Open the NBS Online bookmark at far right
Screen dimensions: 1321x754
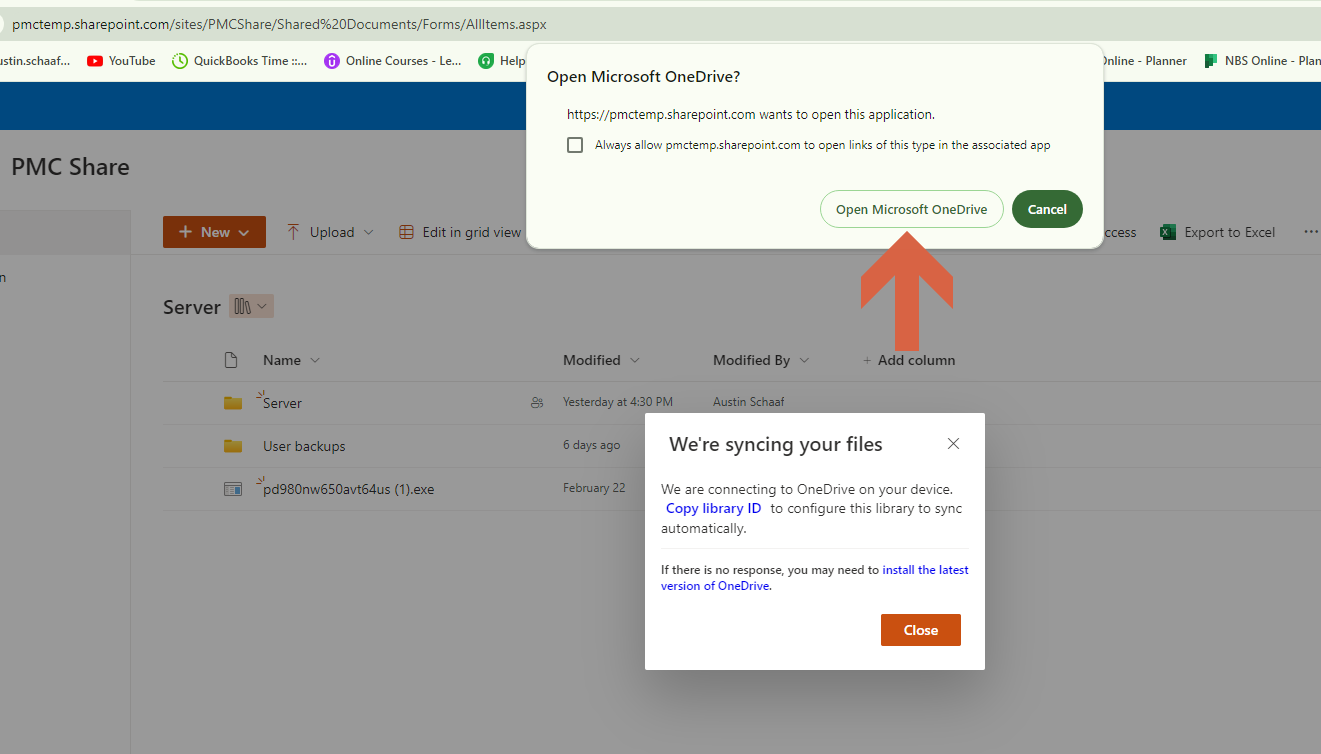click(x=1262, y=61)
